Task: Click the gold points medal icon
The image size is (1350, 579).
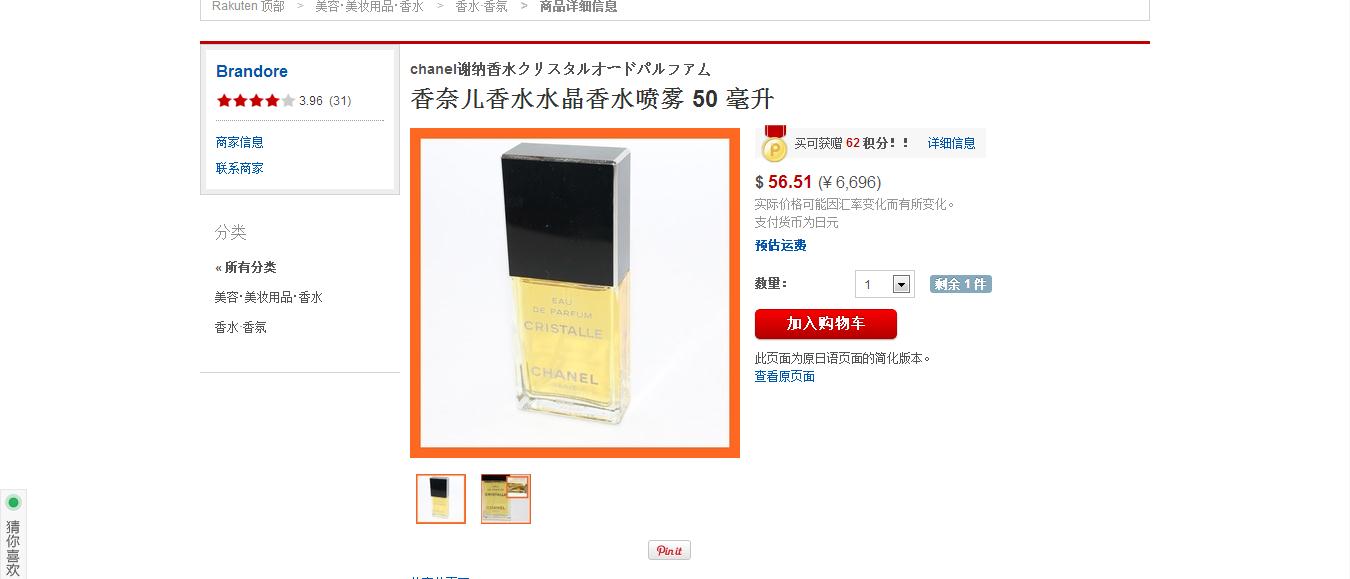Action: (774, 144)
